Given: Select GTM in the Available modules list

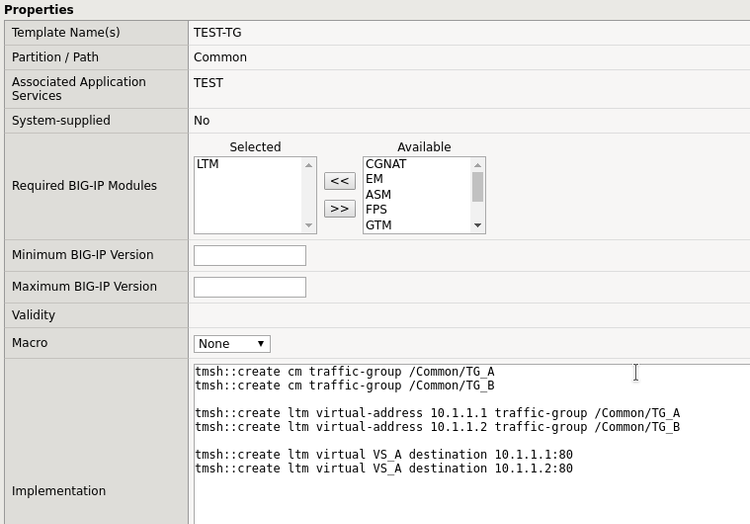Looking at the screenshot, I should 379,226.
